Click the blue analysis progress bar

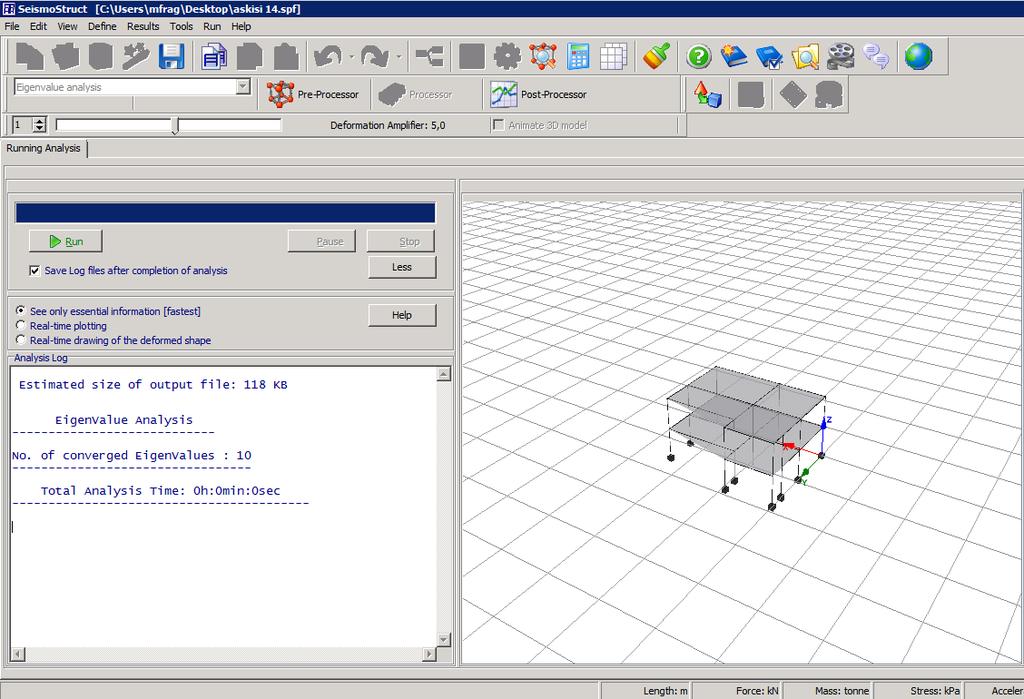click(x=225, y=213)
